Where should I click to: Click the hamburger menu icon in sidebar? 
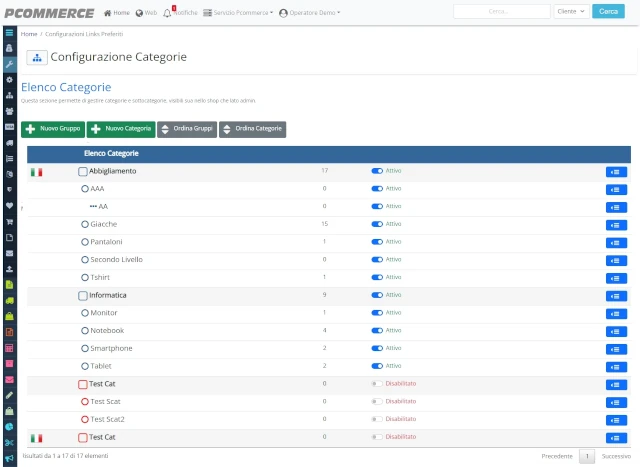[x=9, y=33]
